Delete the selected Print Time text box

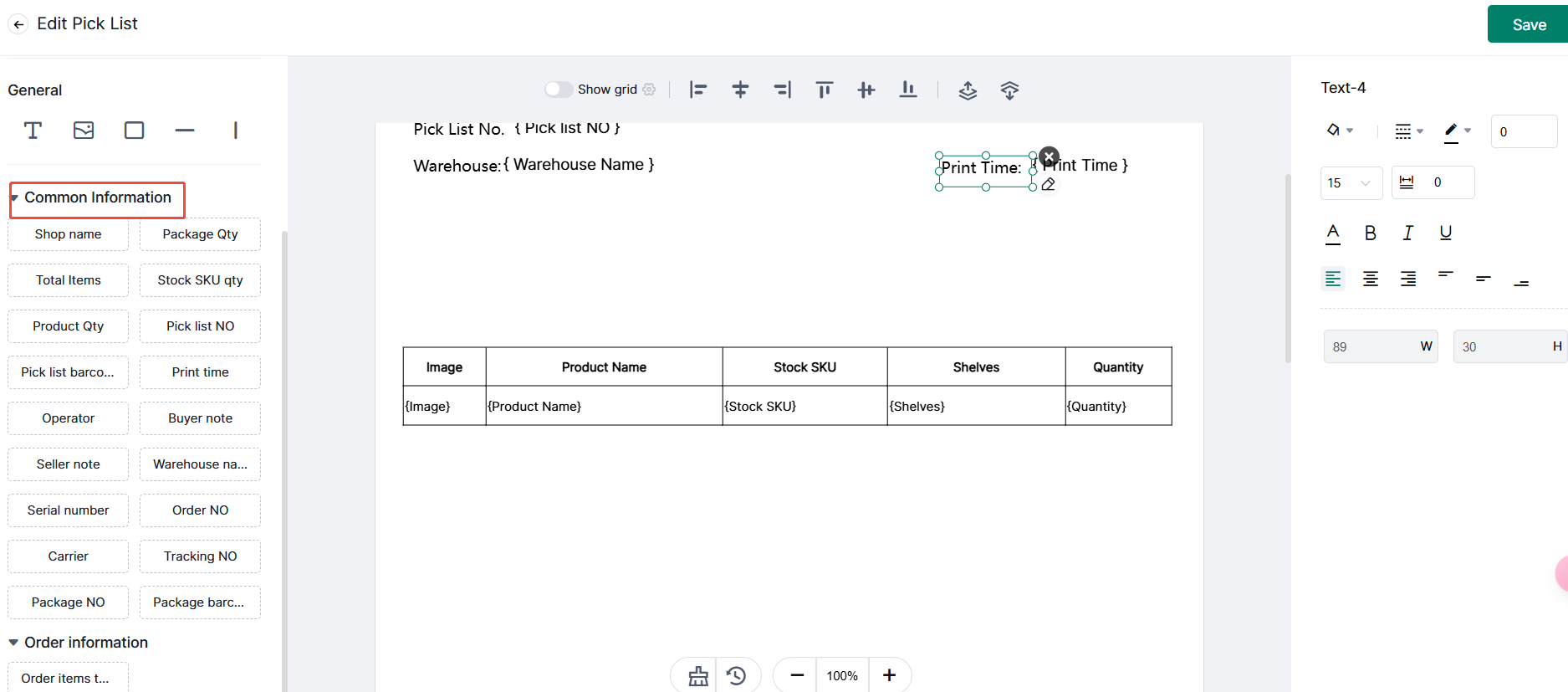pos(1049,156)
